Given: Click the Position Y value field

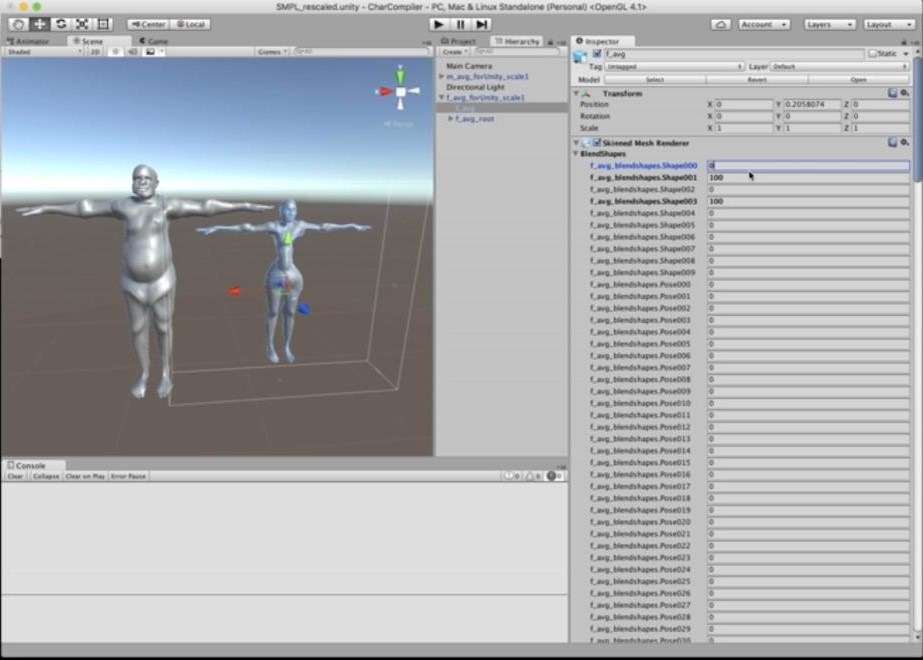Looking at the screenshot, I should 811,104.
